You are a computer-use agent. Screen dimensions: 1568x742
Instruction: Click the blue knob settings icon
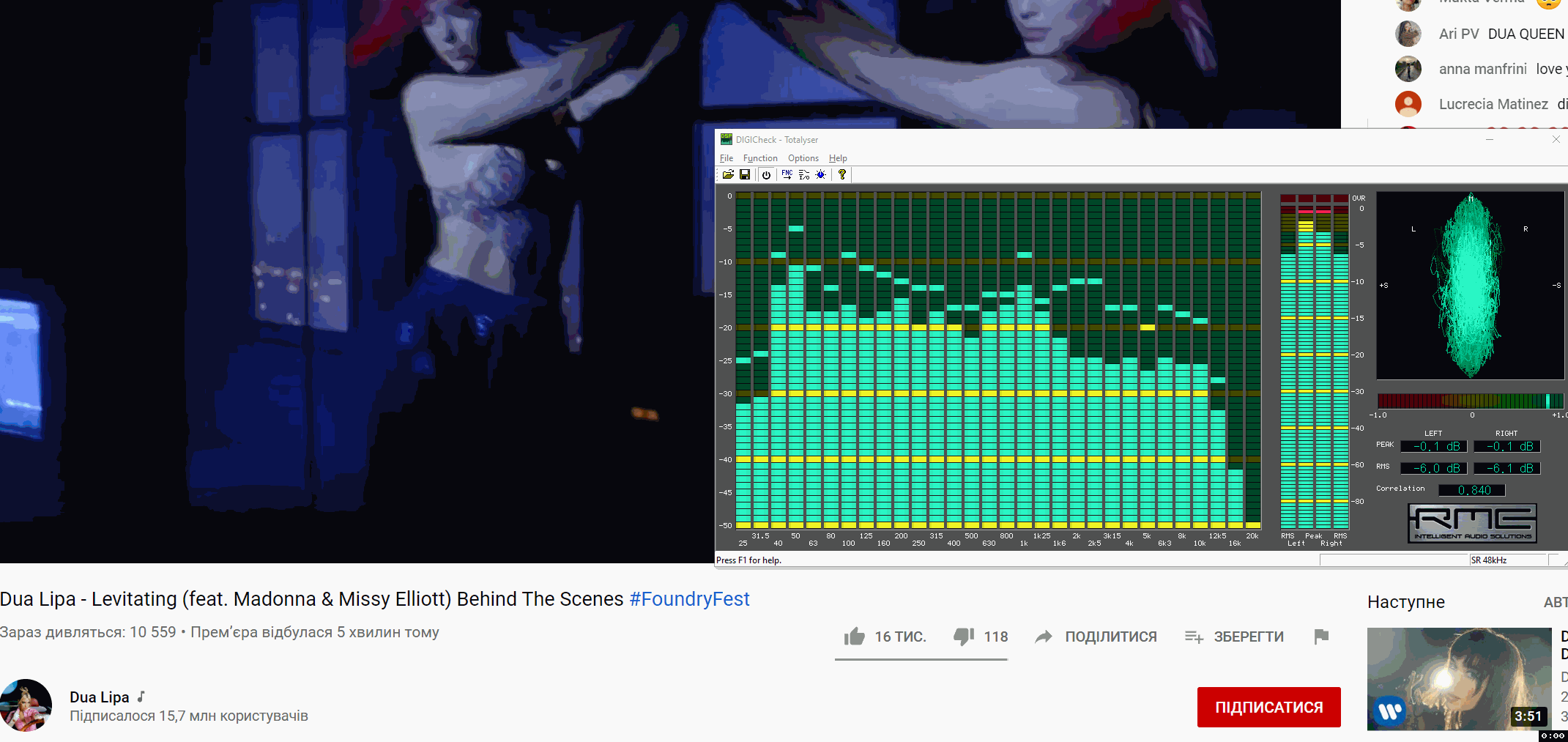[821, 174]
